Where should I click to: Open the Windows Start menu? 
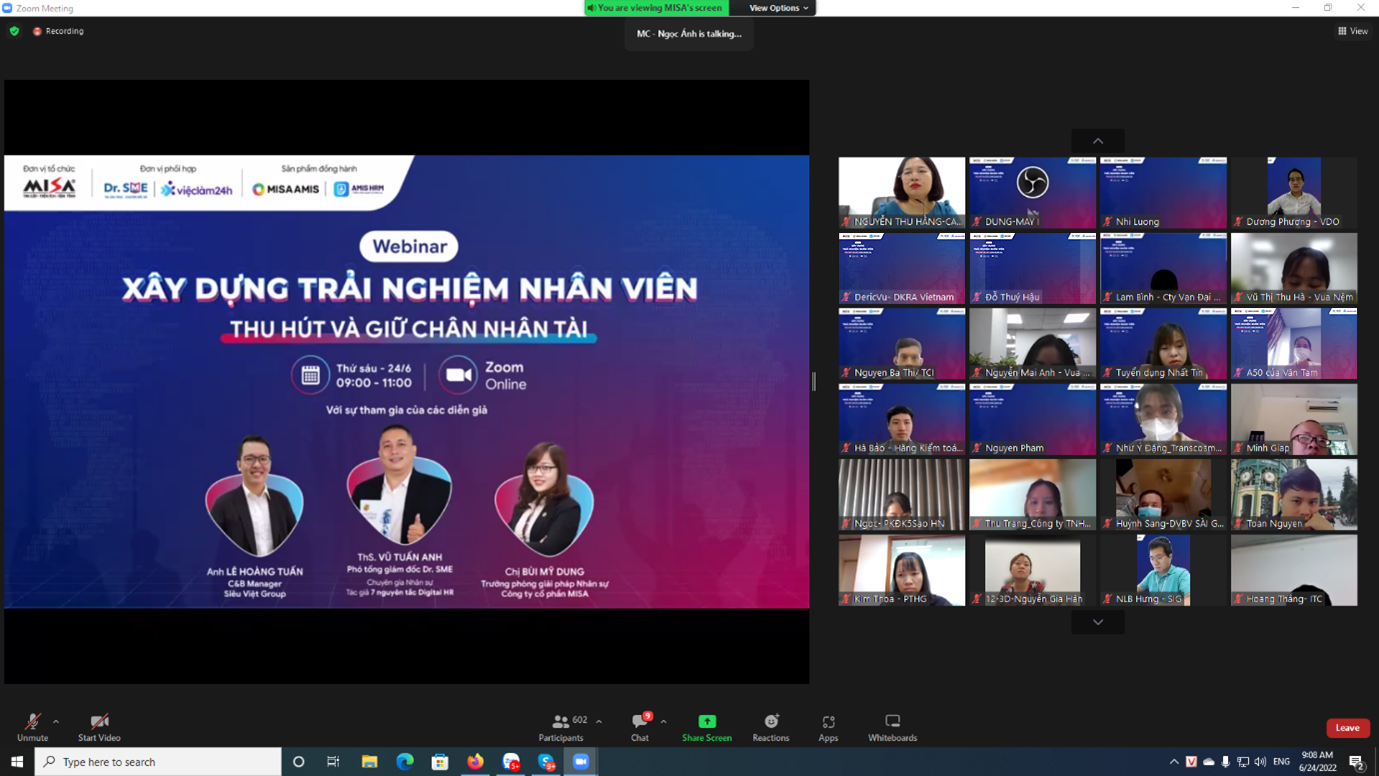pyautogui.click(x=17, y=762)
